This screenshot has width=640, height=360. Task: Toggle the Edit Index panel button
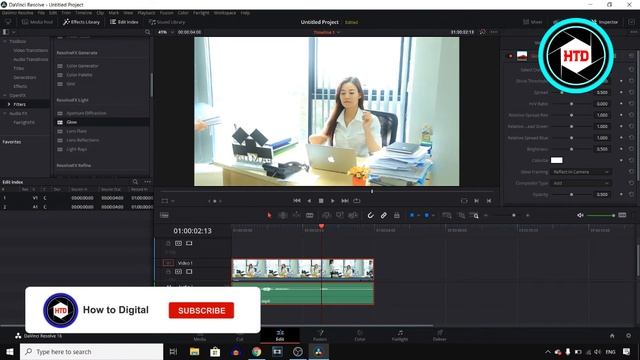pyautogui.click(x=124, y=22)
